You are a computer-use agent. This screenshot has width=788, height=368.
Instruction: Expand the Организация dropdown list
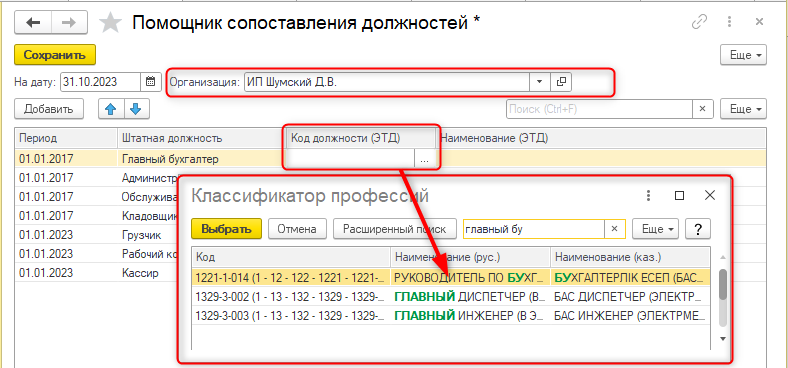[x=540, y=82]
